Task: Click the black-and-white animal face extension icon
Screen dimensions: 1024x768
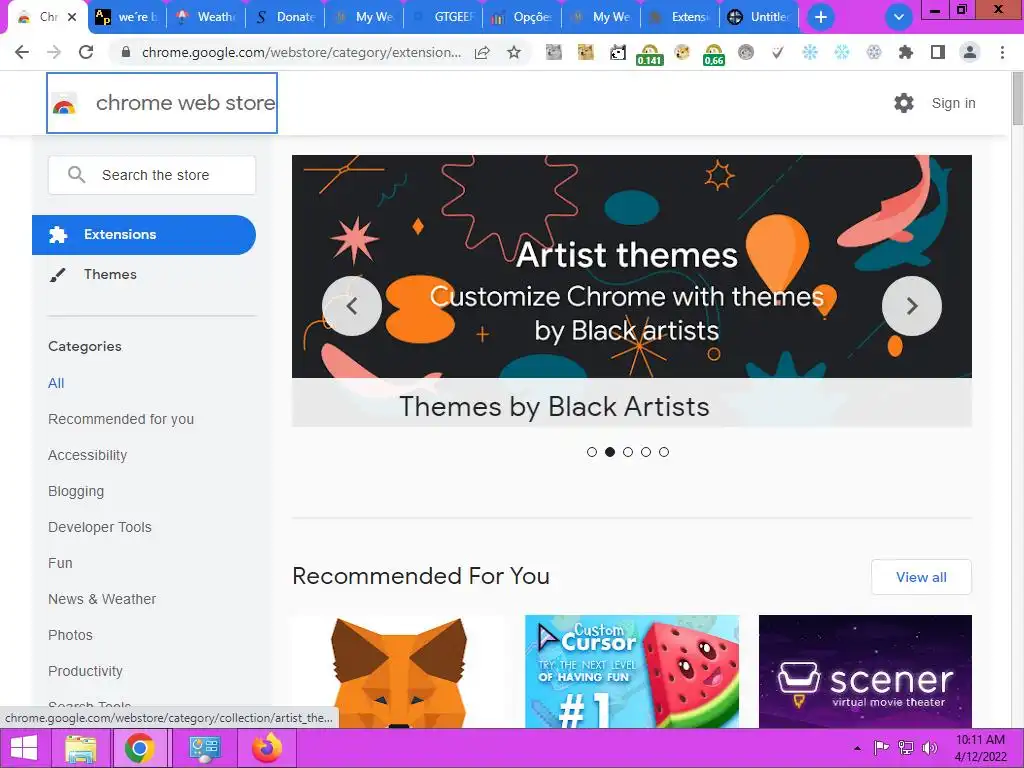Action: pos(617,52)
